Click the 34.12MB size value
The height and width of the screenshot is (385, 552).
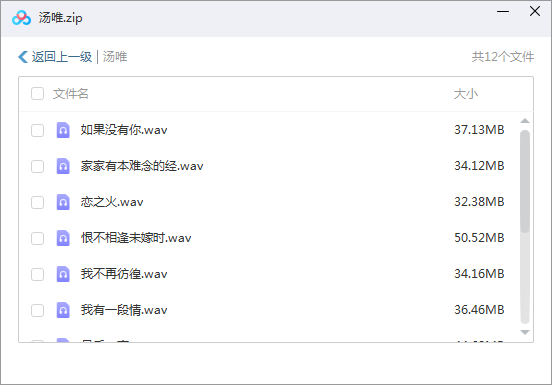coord(479,165)
